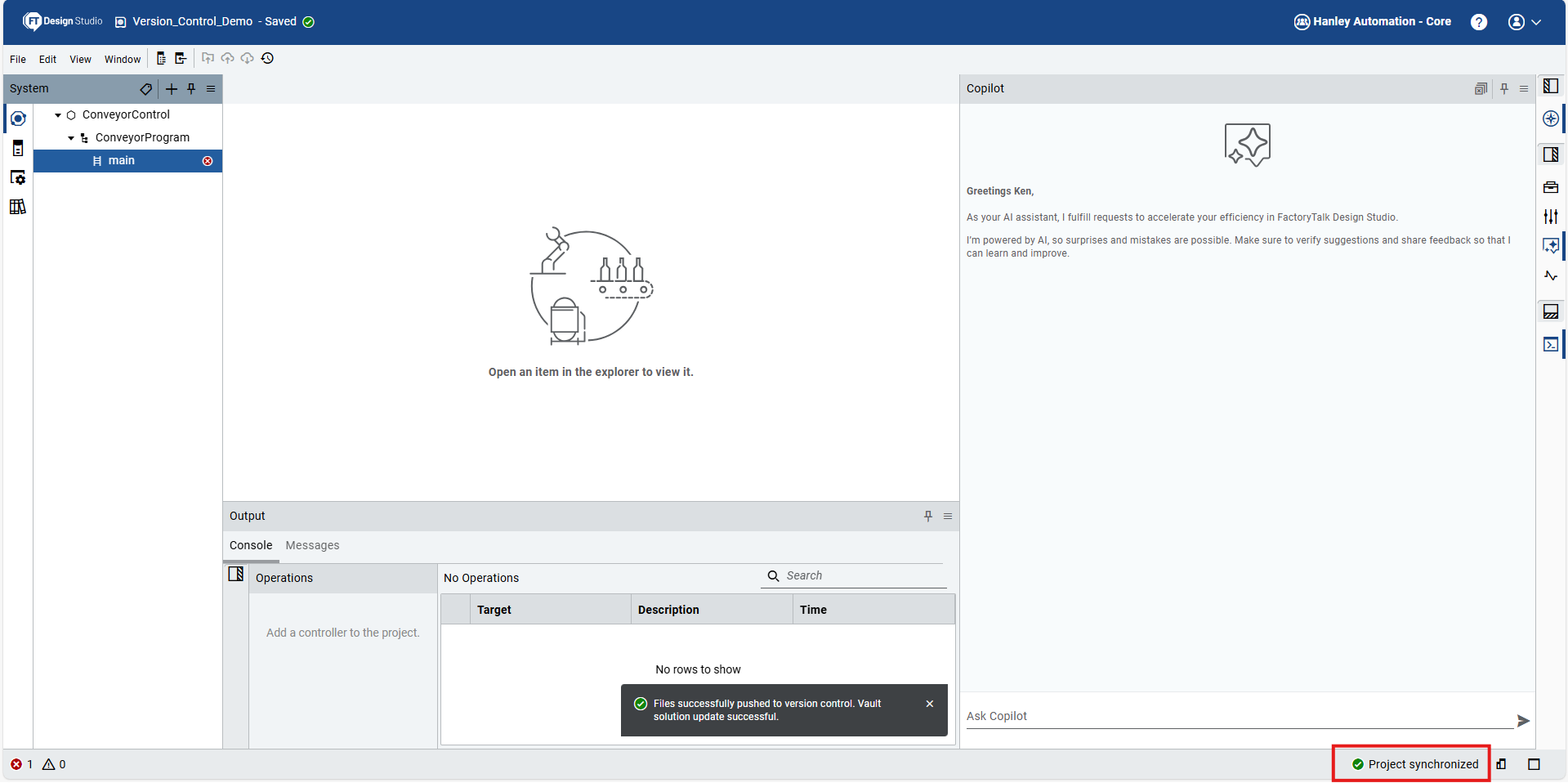Clear Copilot conversation icon in Copilot header
Viewport: 1568px width, 783px height.
[x=1481, y=89]
